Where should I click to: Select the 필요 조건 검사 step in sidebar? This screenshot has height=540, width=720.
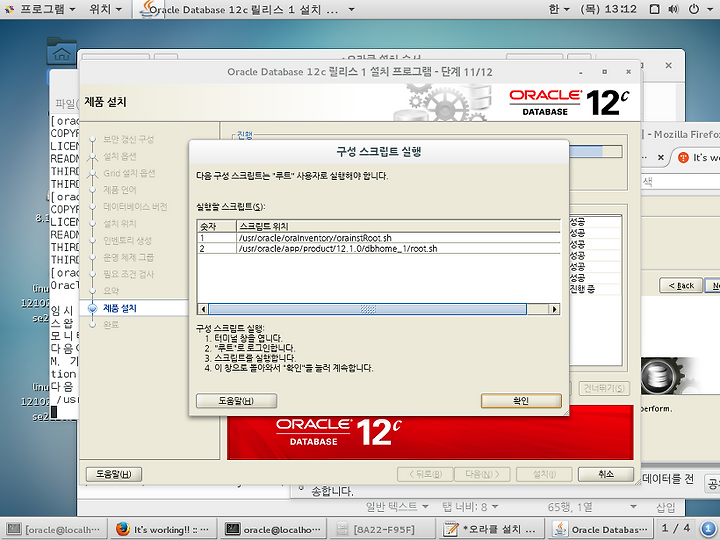[x=129, y=274]
